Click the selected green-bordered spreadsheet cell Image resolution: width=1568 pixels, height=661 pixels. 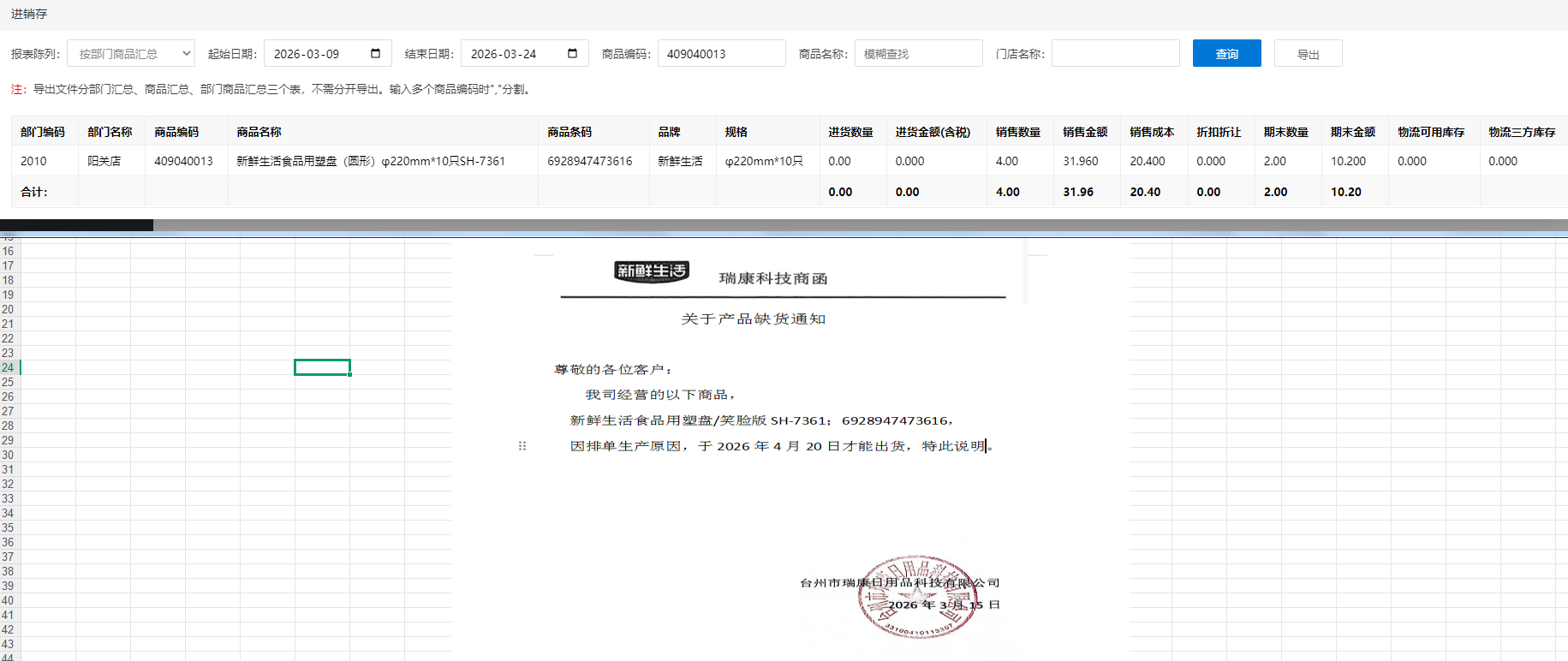click(322, 367)
